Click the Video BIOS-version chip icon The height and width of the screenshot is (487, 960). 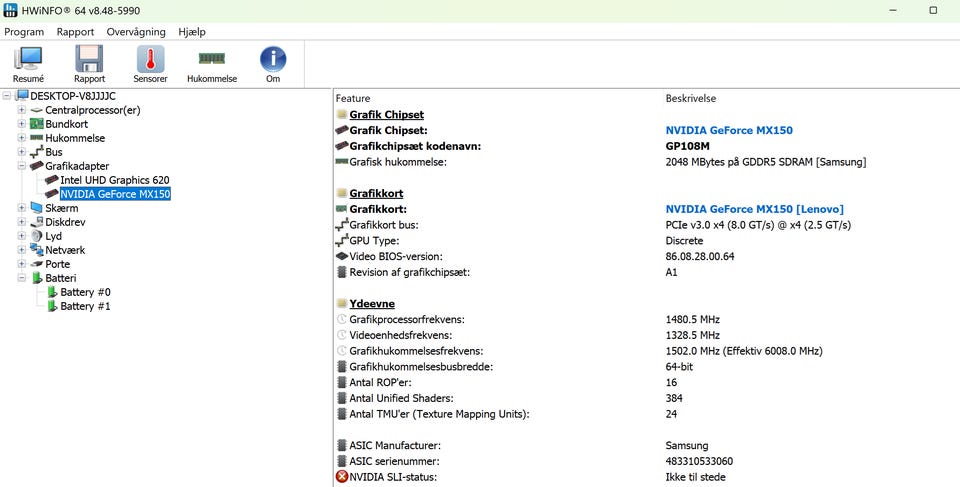pos(342,257)
